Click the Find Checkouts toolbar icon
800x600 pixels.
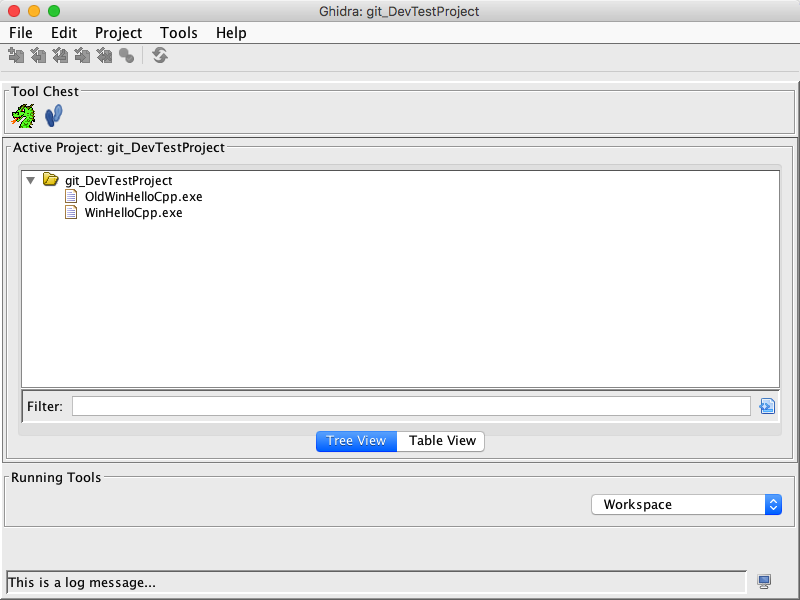click(126, 56)
